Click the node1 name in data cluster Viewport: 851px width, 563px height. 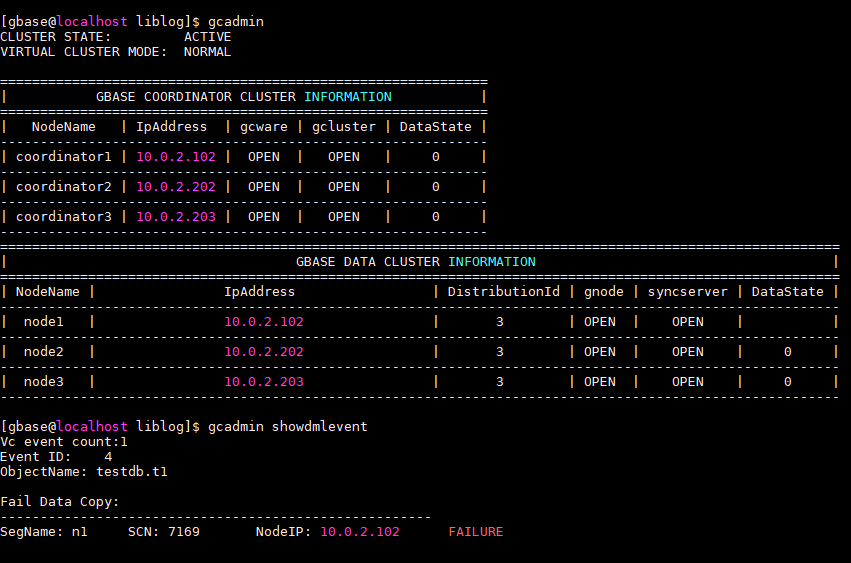point(43,322)
